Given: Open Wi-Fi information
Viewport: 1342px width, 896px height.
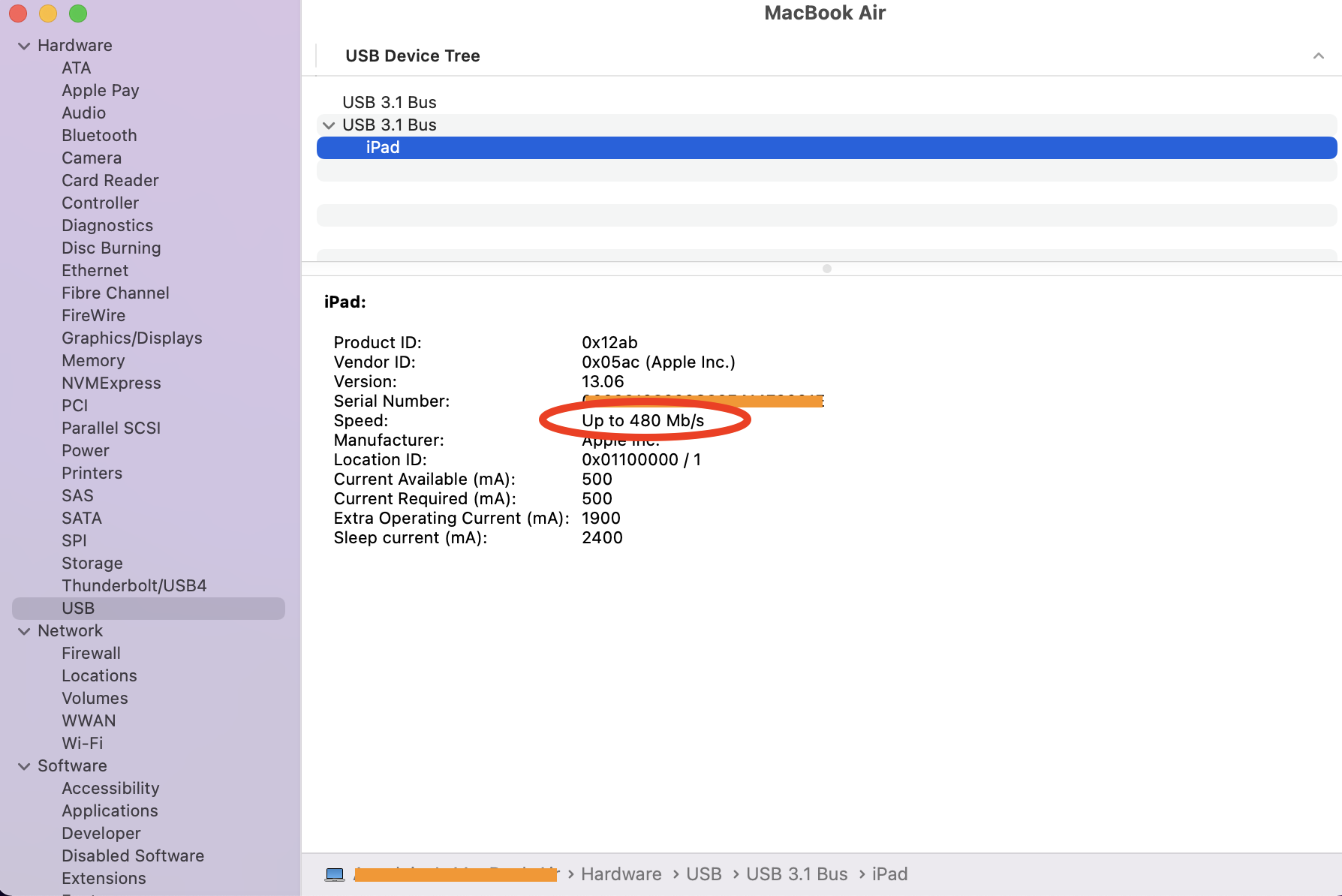Looking at the screenshot, I should pyautogui.click(x=83, y=744).
